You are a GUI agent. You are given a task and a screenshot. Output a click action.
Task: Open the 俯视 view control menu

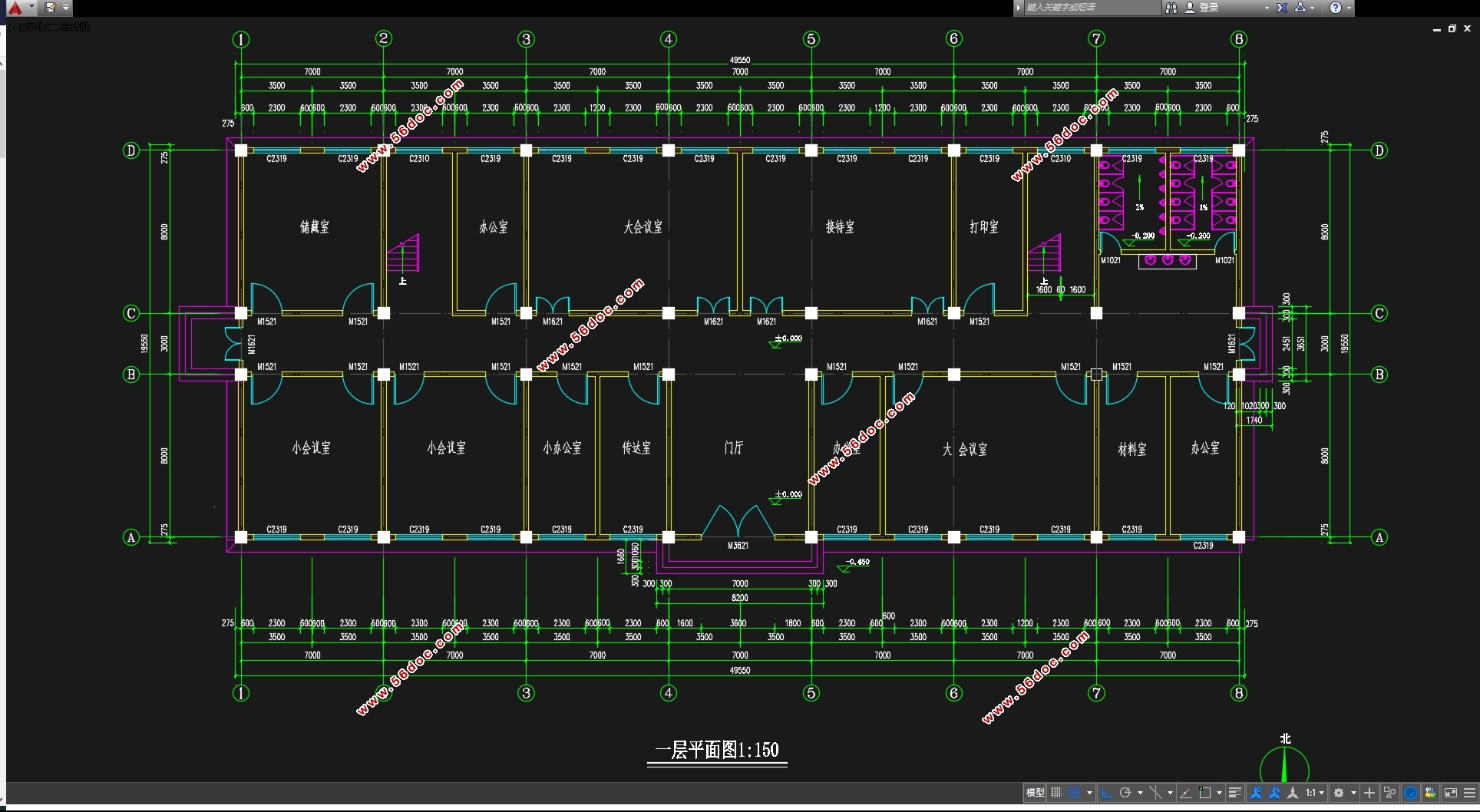click(x=35, y=28)
